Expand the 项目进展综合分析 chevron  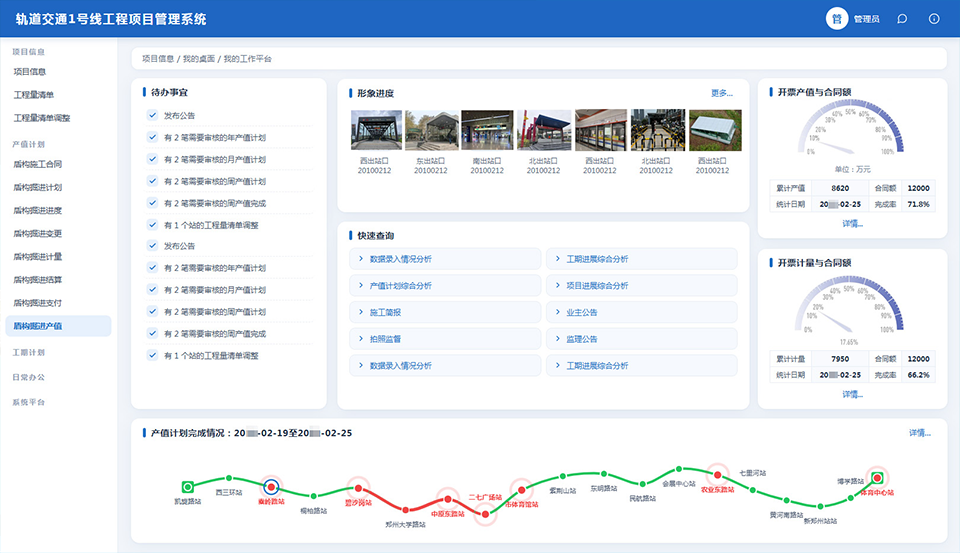558,285
